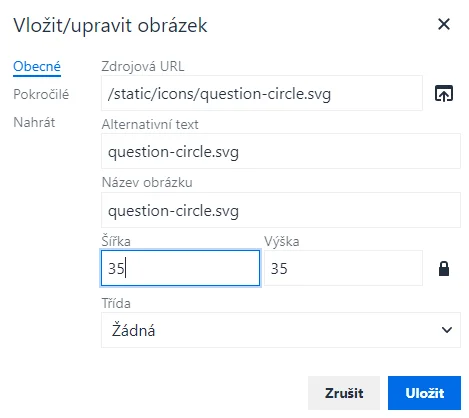The image size is (469, 418).
Task: Close the Vložit/upravit obrázek dialog
Action: pos(444,24)
